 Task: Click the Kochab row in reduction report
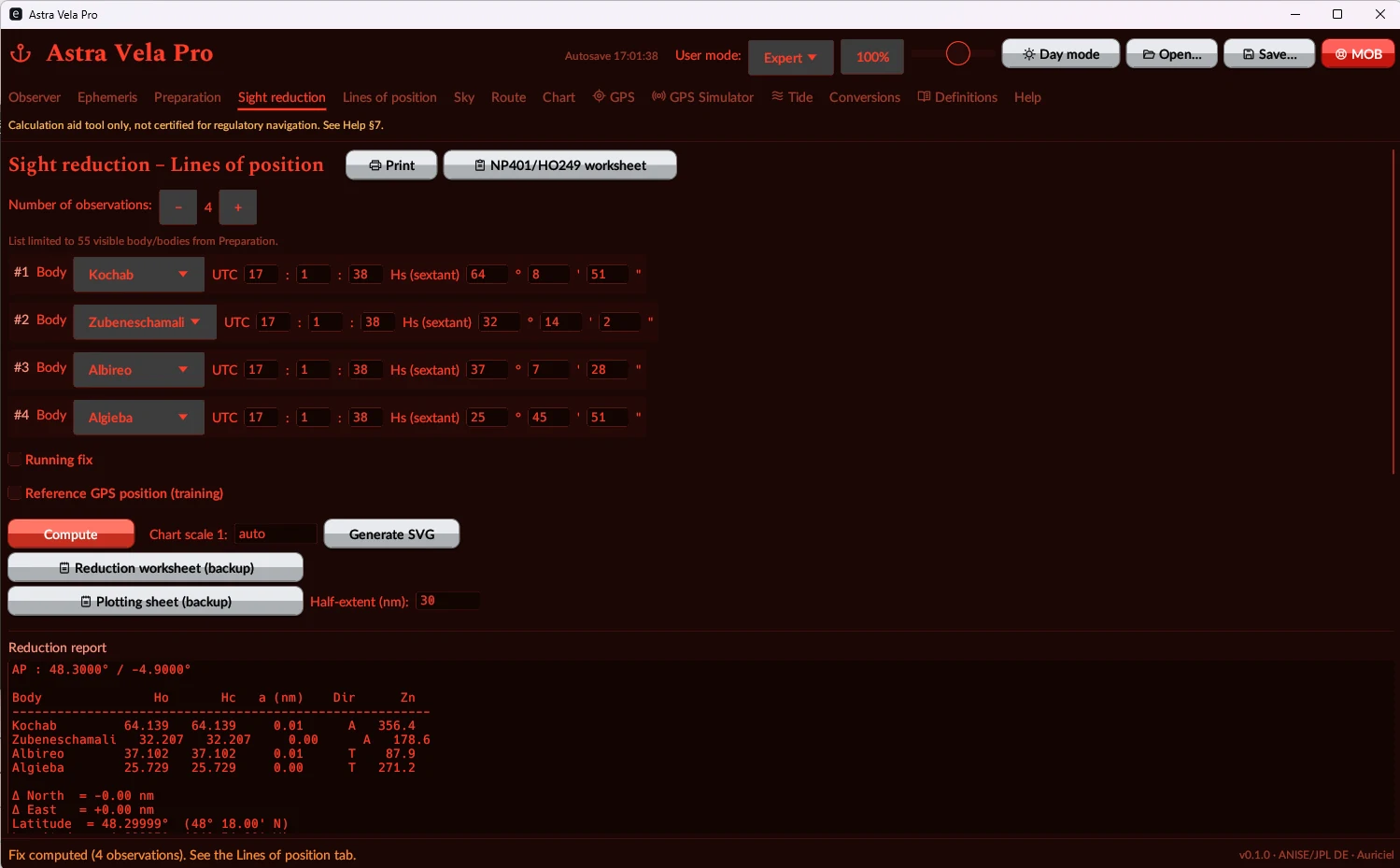(214, 726)
